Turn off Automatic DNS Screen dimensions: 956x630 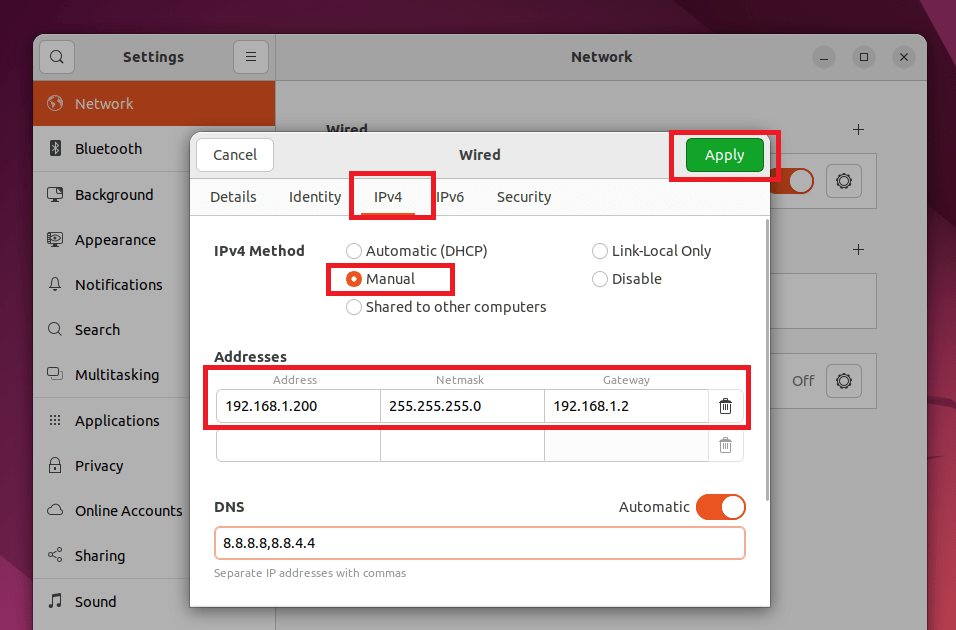click(720, 507)
